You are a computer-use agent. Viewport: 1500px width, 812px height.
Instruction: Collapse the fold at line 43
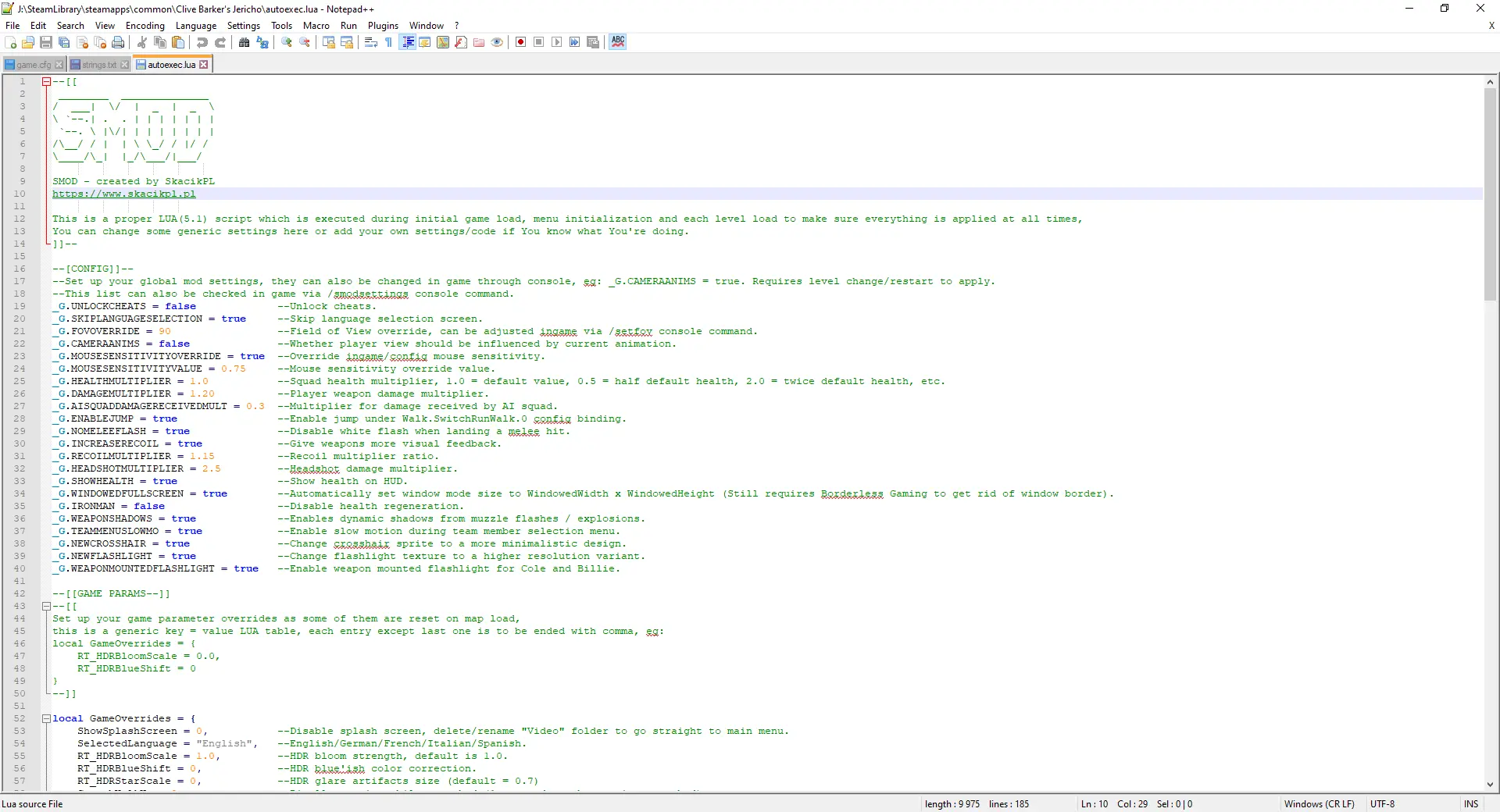(x=46, y=606)
